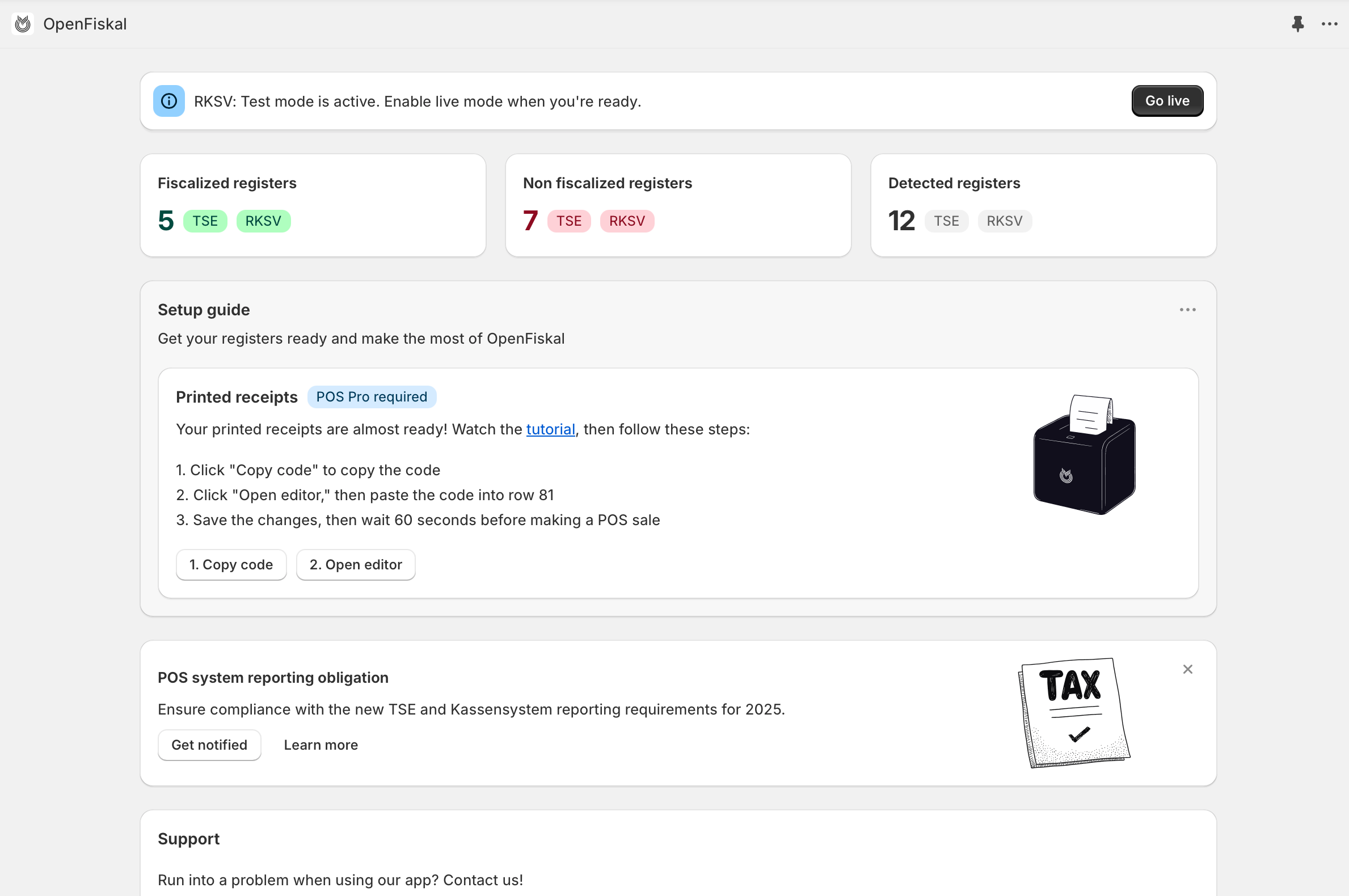Click the green RKSV badge under Fiscalized registers

263,221
